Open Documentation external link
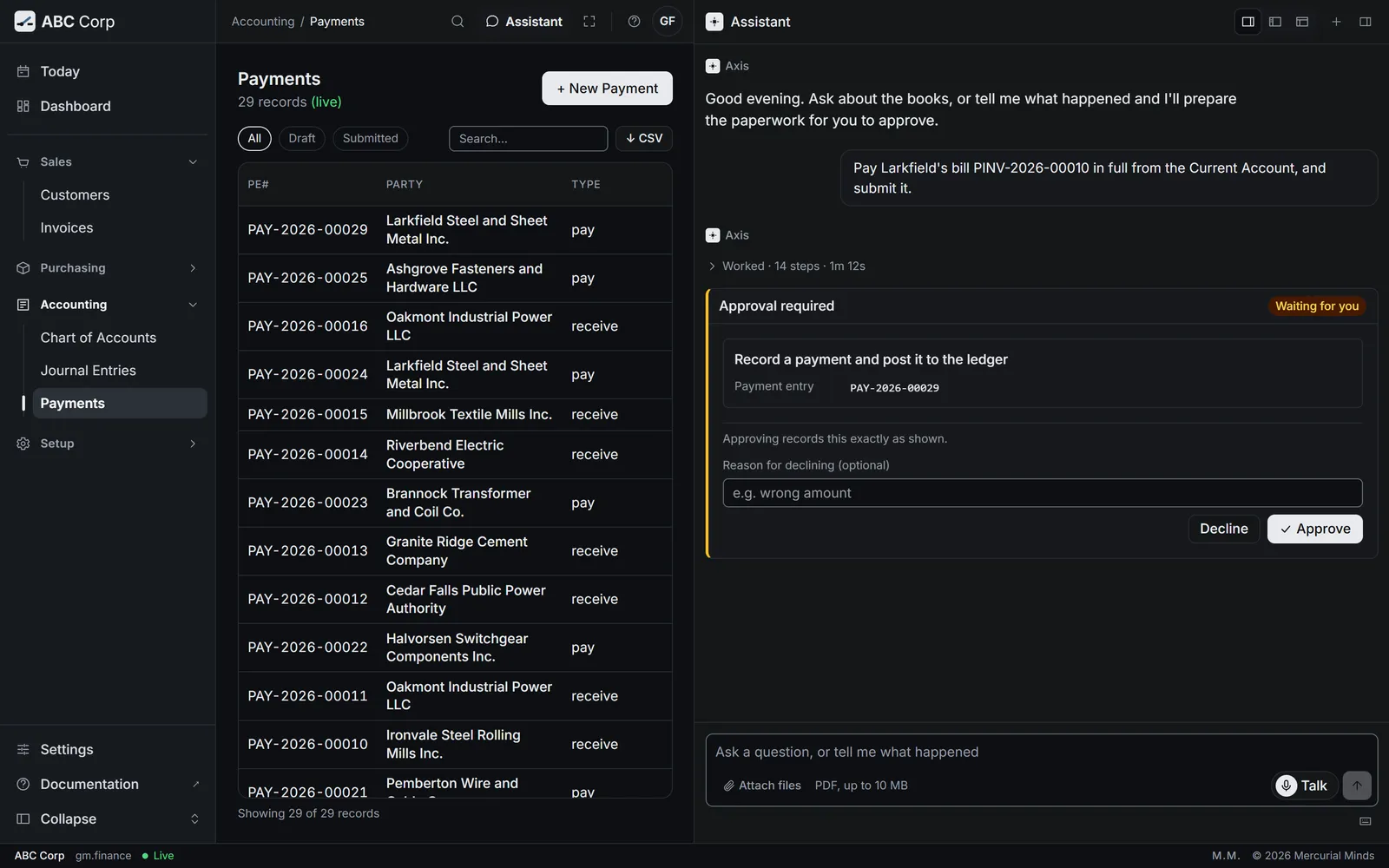 [x=108, y=784]
